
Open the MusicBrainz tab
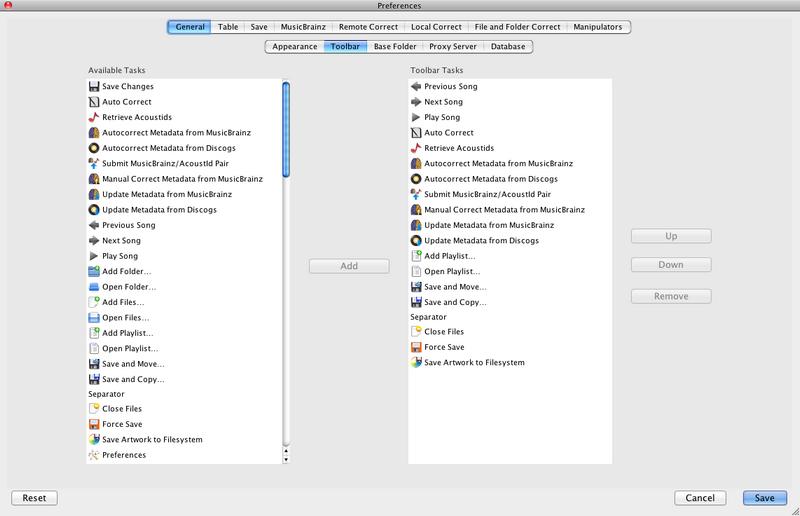303,27
